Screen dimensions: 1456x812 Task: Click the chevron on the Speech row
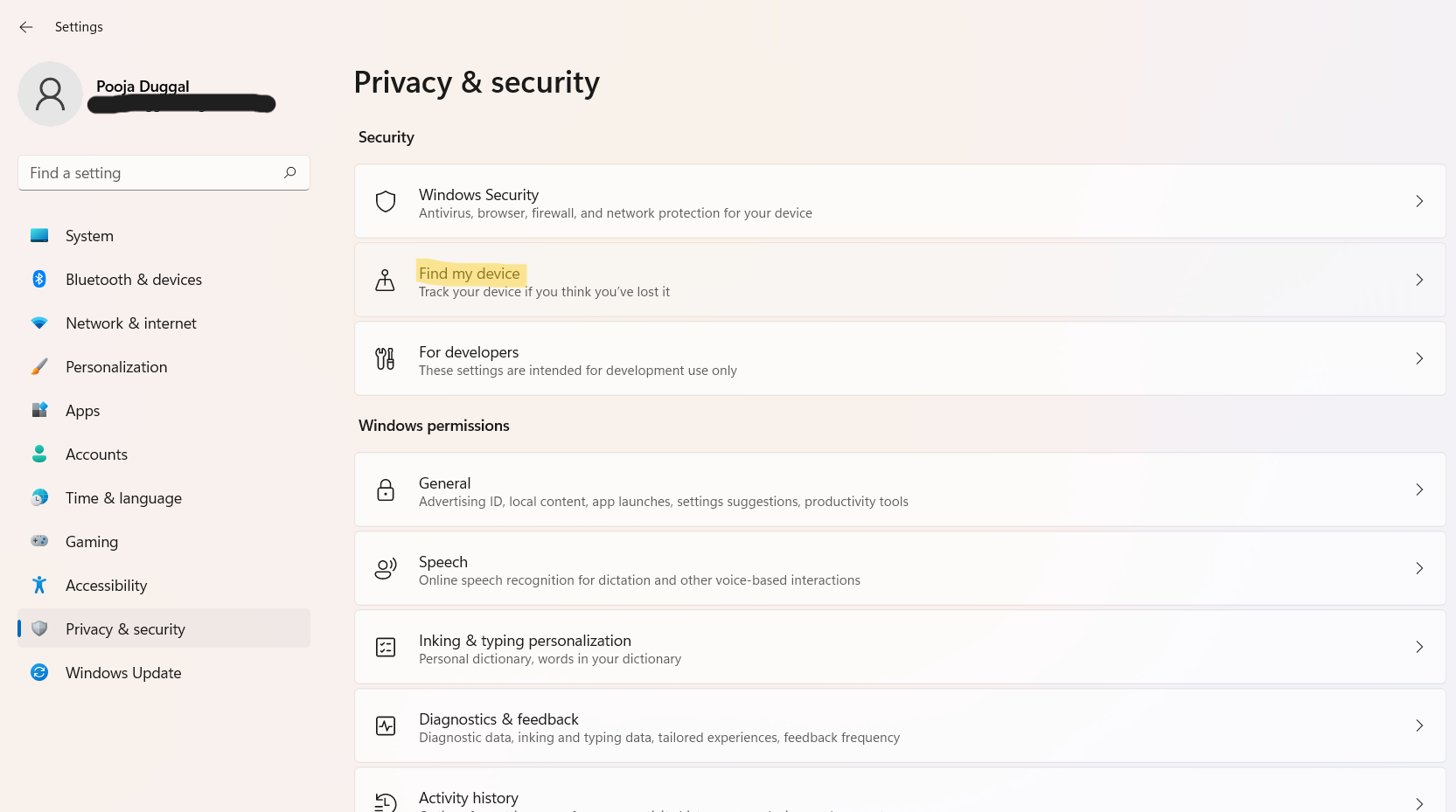tap(1418, 568)
